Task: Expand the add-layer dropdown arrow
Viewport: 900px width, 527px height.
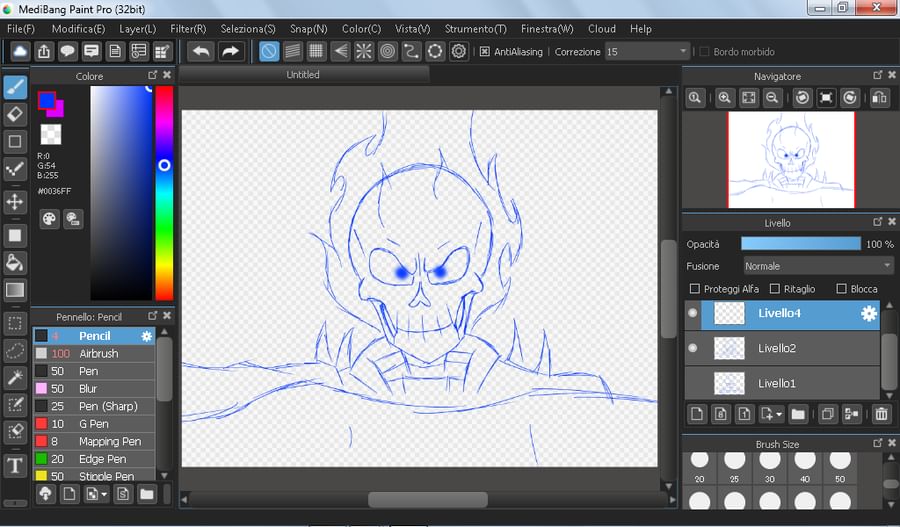Action: 779,414
